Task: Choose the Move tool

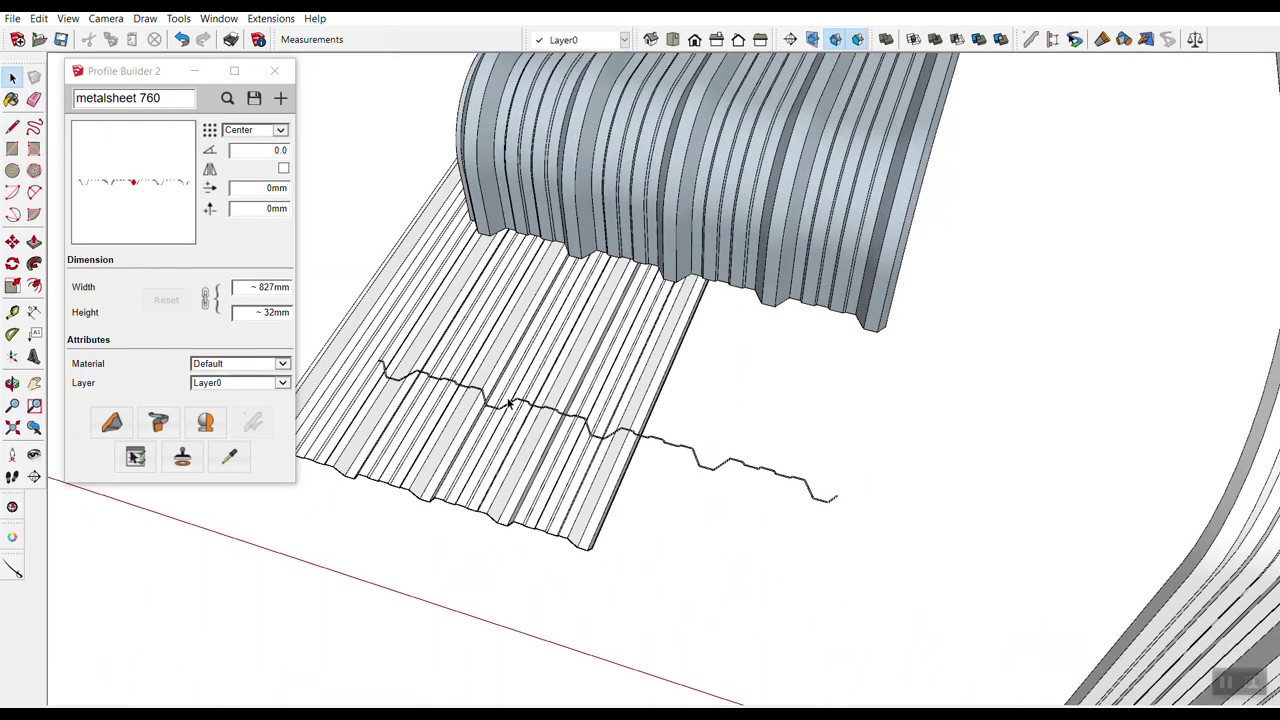Action: click(12, 242)
